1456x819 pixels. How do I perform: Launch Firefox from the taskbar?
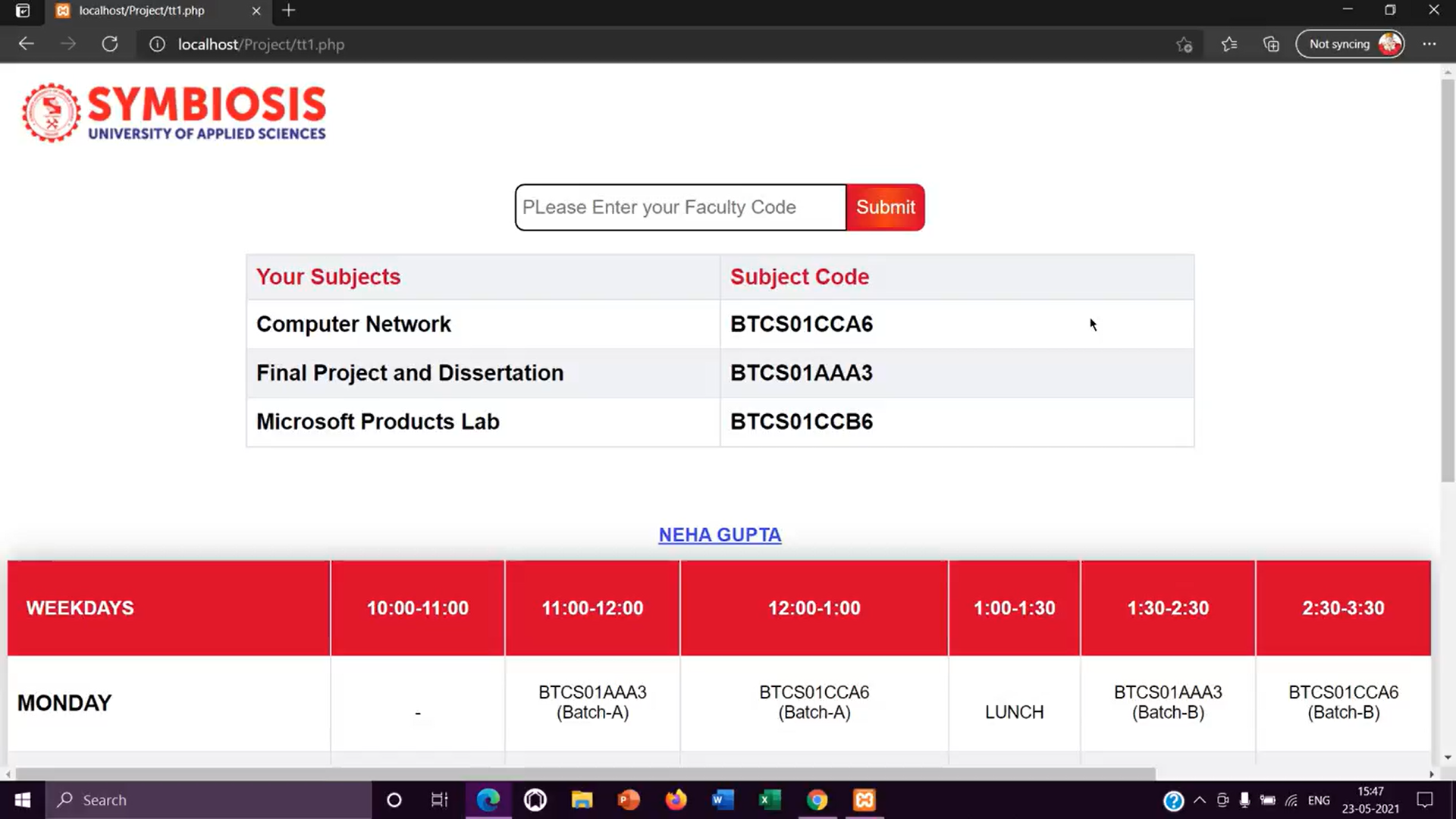[675, 799]
